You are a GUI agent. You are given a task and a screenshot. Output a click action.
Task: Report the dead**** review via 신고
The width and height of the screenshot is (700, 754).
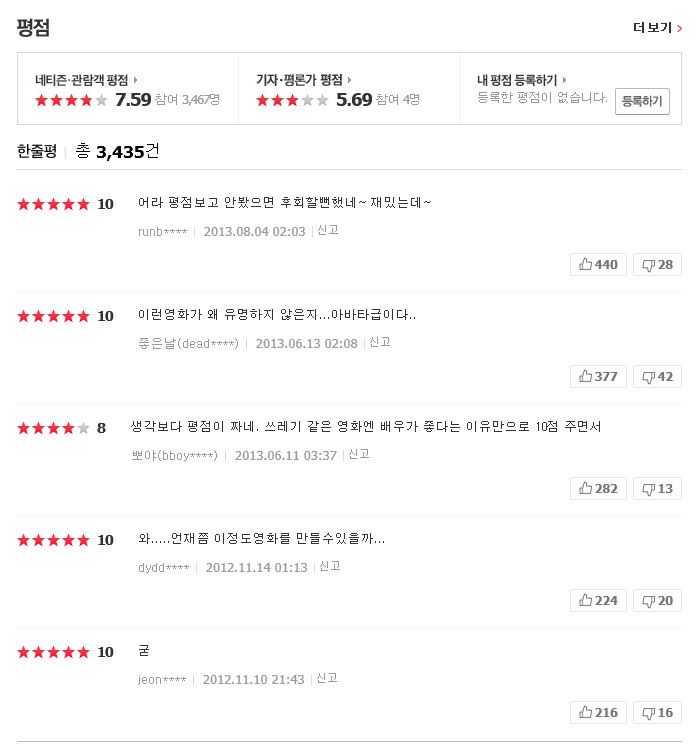[x=380, y=342]
